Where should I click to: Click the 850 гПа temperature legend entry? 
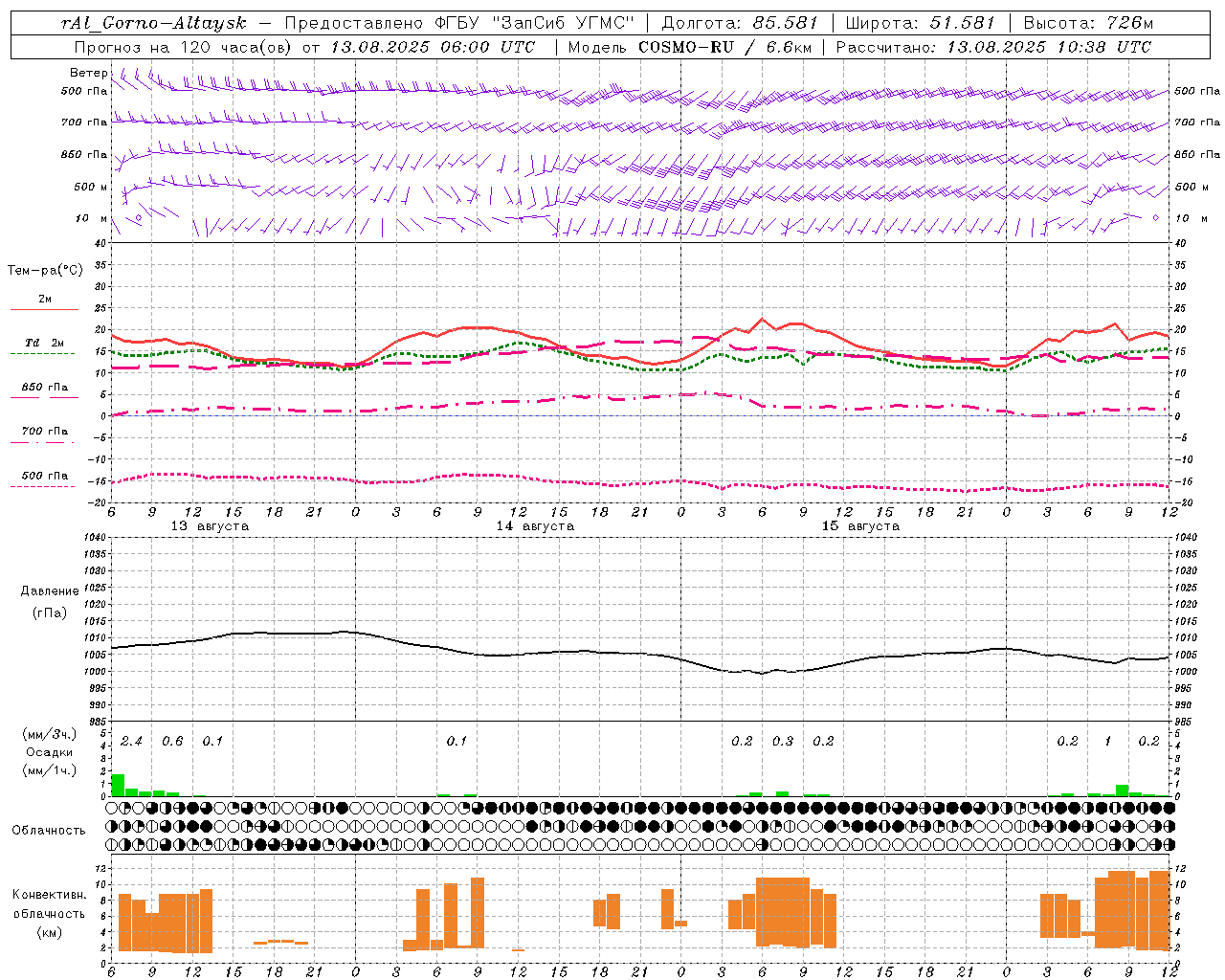[x=44, y=388]
